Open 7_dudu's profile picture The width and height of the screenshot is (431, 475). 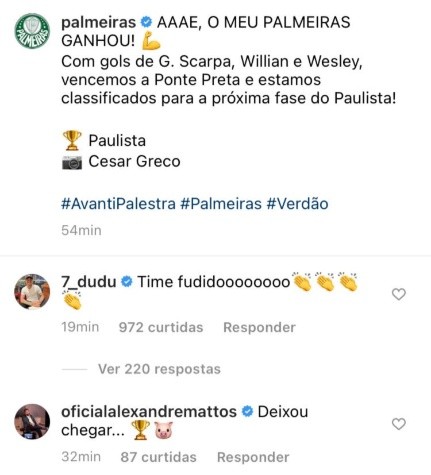32,292
